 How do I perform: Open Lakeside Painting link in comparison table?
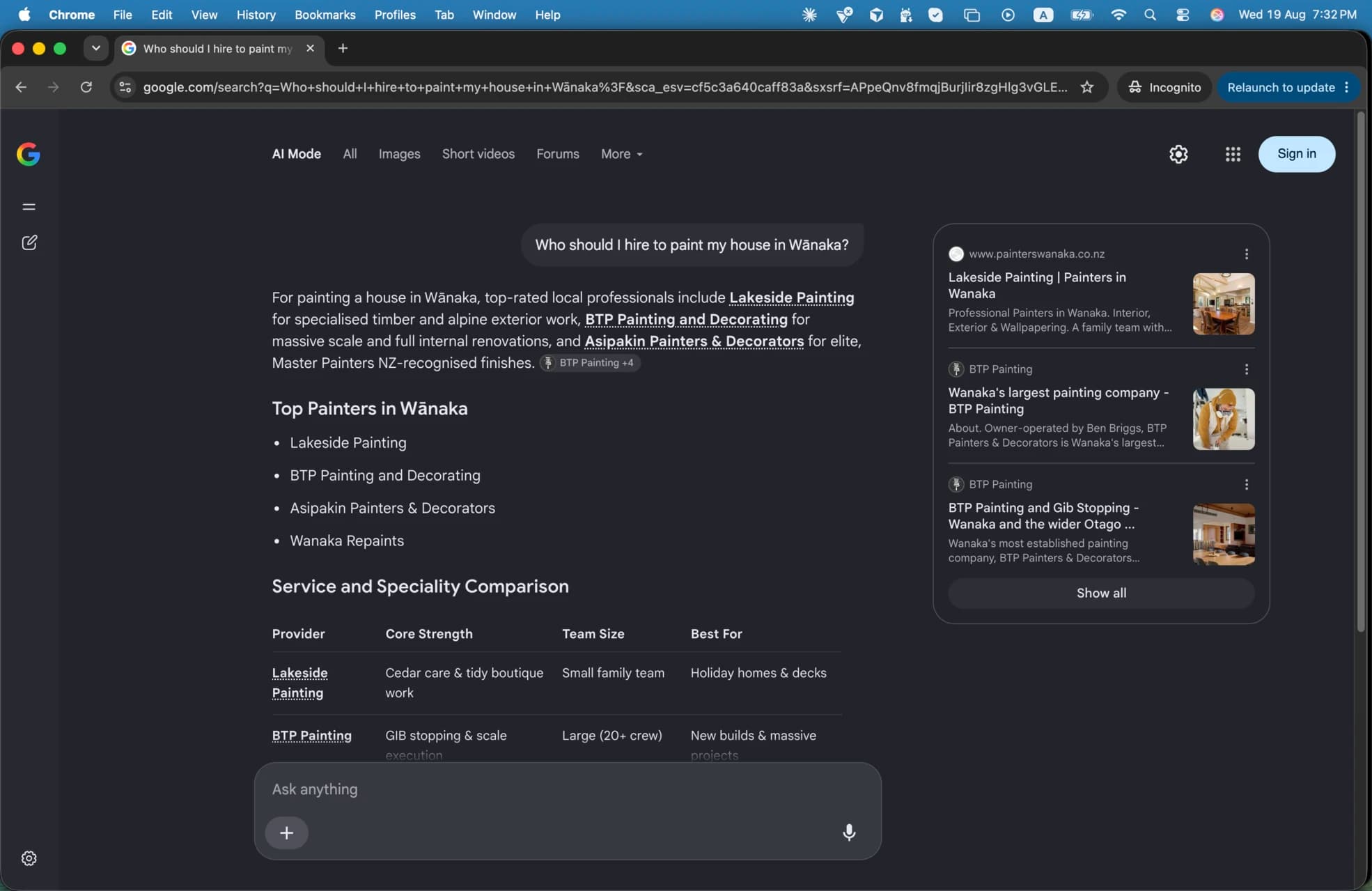299,683
